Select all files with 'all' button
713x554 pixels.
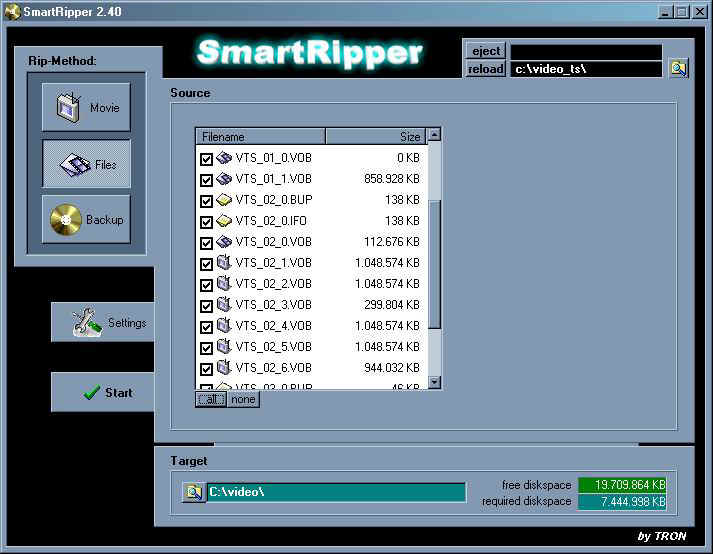pyautogui.click(x=211, y=399)
